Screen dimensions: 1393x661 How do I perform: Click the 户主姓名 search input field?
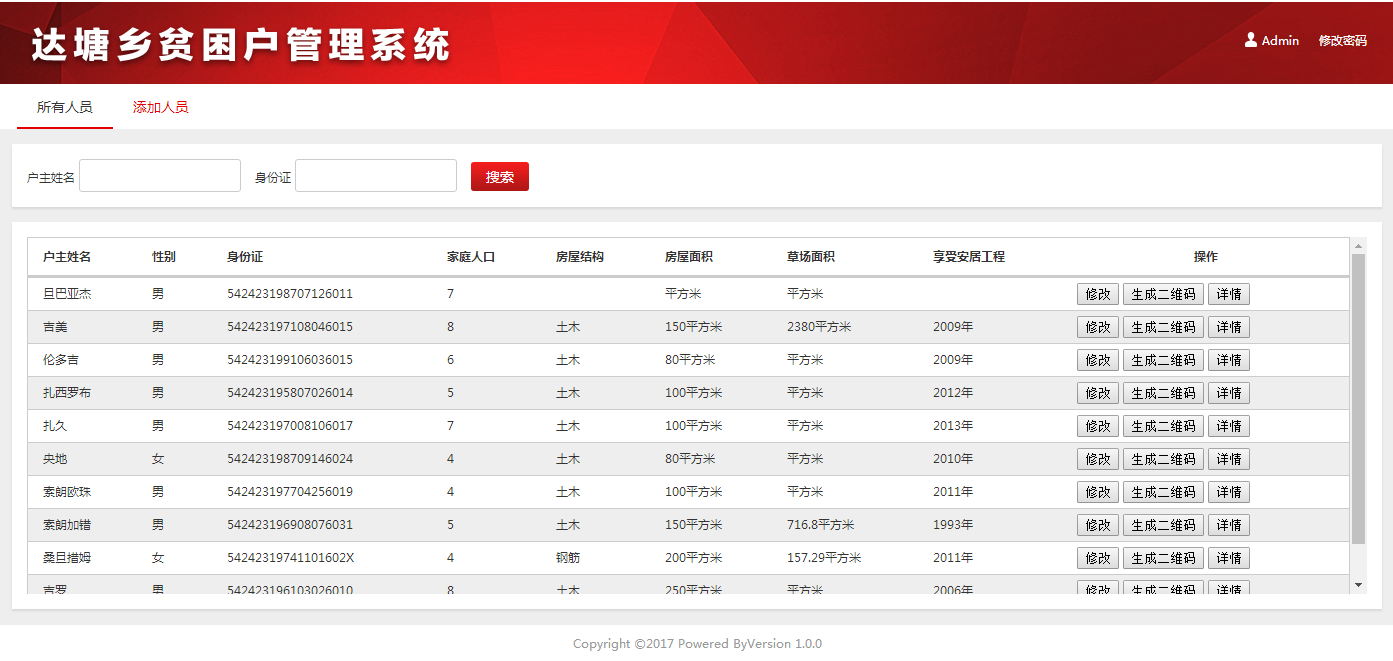click(160, 176)
